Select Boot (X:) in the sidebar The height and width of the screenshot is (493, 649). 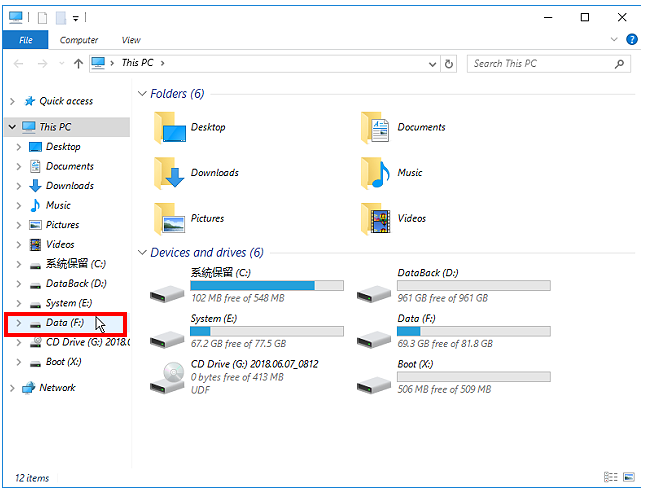[64, 362]
